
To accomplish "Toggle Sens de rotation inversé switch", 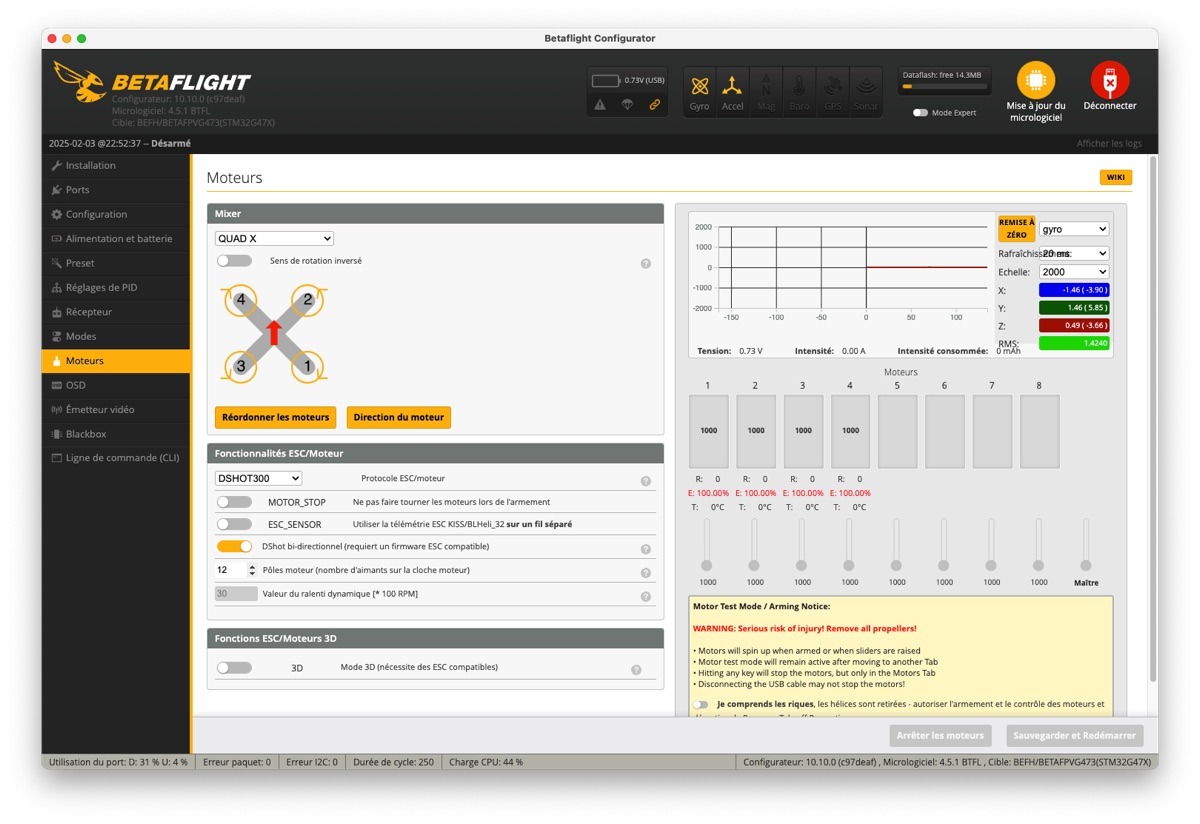I will pyautogui.click(x=234, y=261).
